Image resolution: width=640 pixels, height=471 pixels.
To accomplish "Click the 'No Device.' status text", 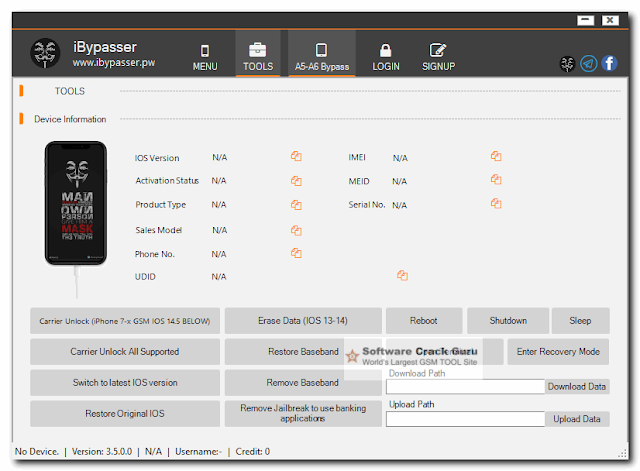I will click(x=37, y=451).
